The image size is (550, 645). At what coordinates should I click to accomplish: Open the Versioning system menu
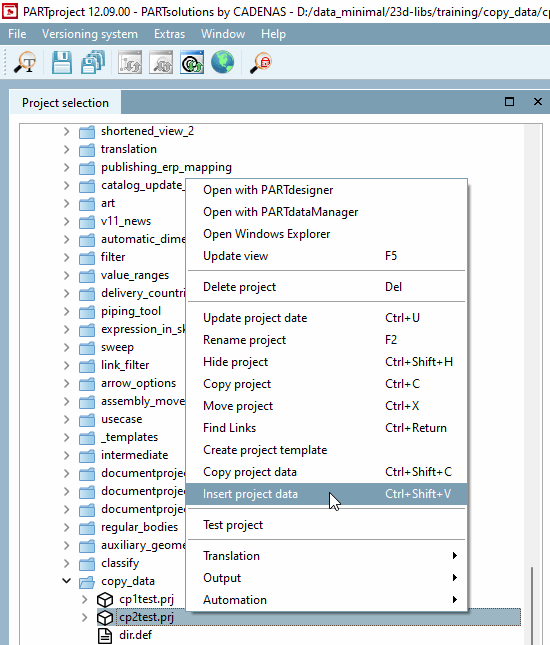90,34
